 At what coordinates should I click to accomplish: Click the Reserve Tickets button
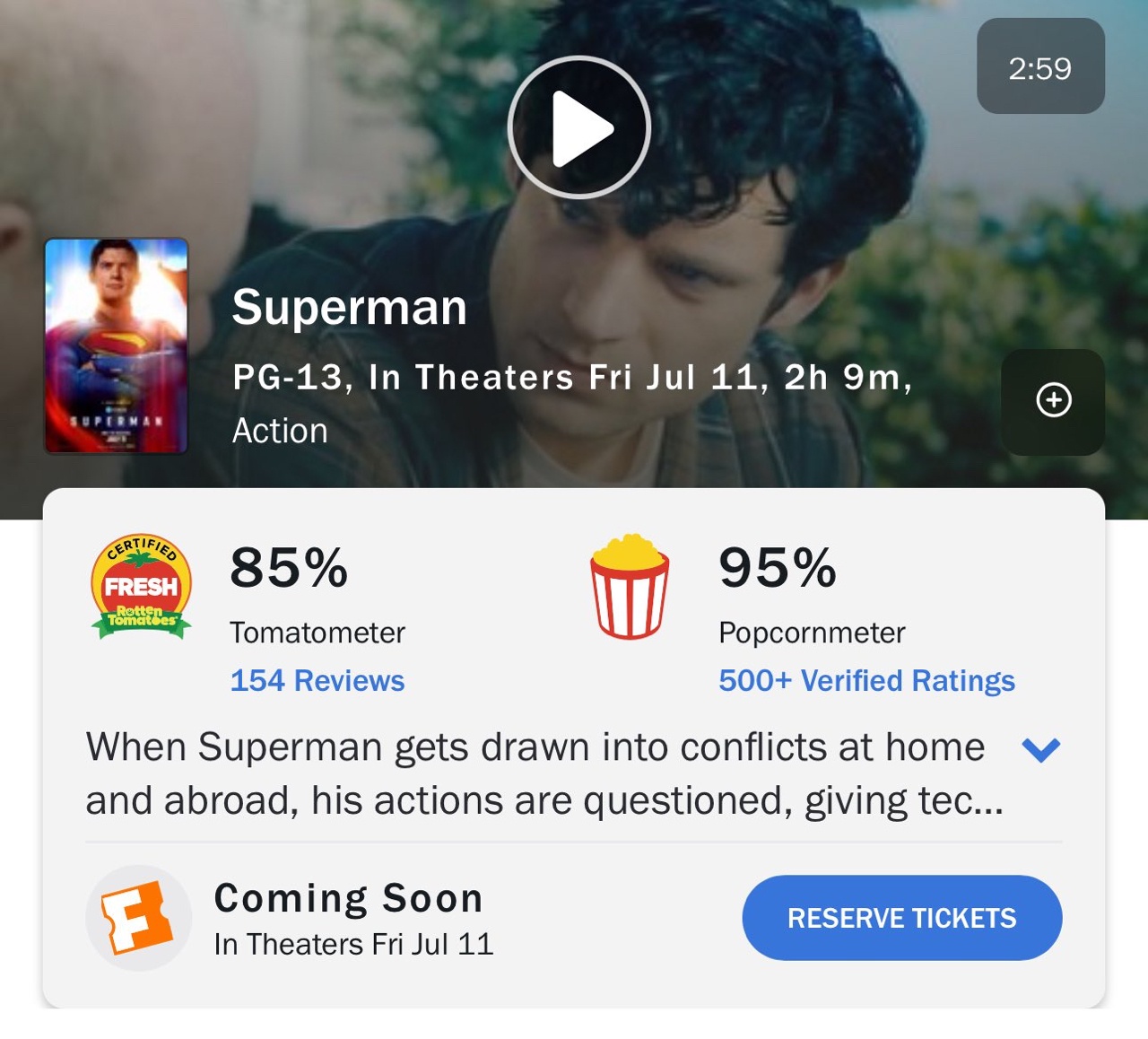tap(902, 918)
